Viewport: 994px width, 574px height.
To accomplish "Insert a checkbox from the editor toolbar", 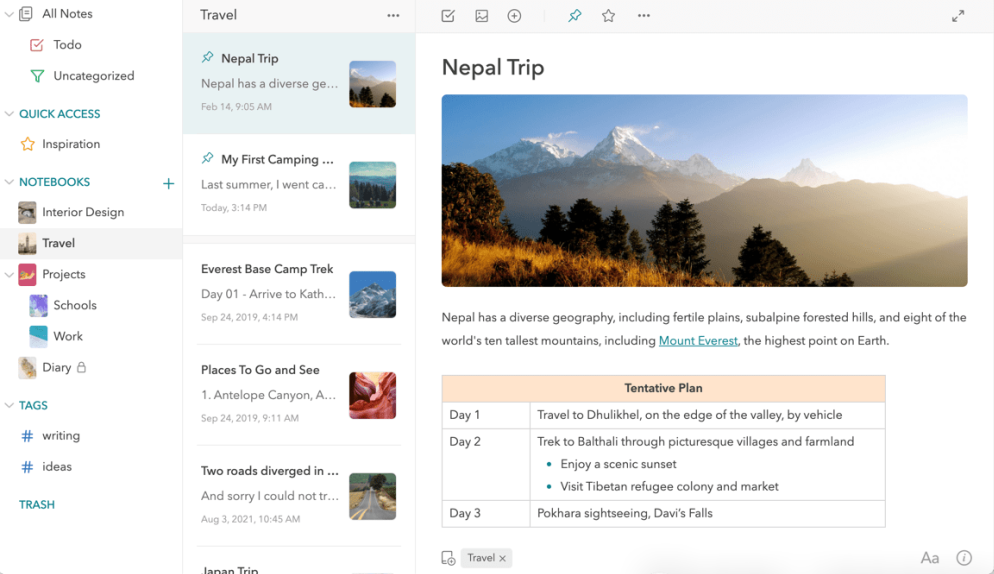I will click(448, 16).
